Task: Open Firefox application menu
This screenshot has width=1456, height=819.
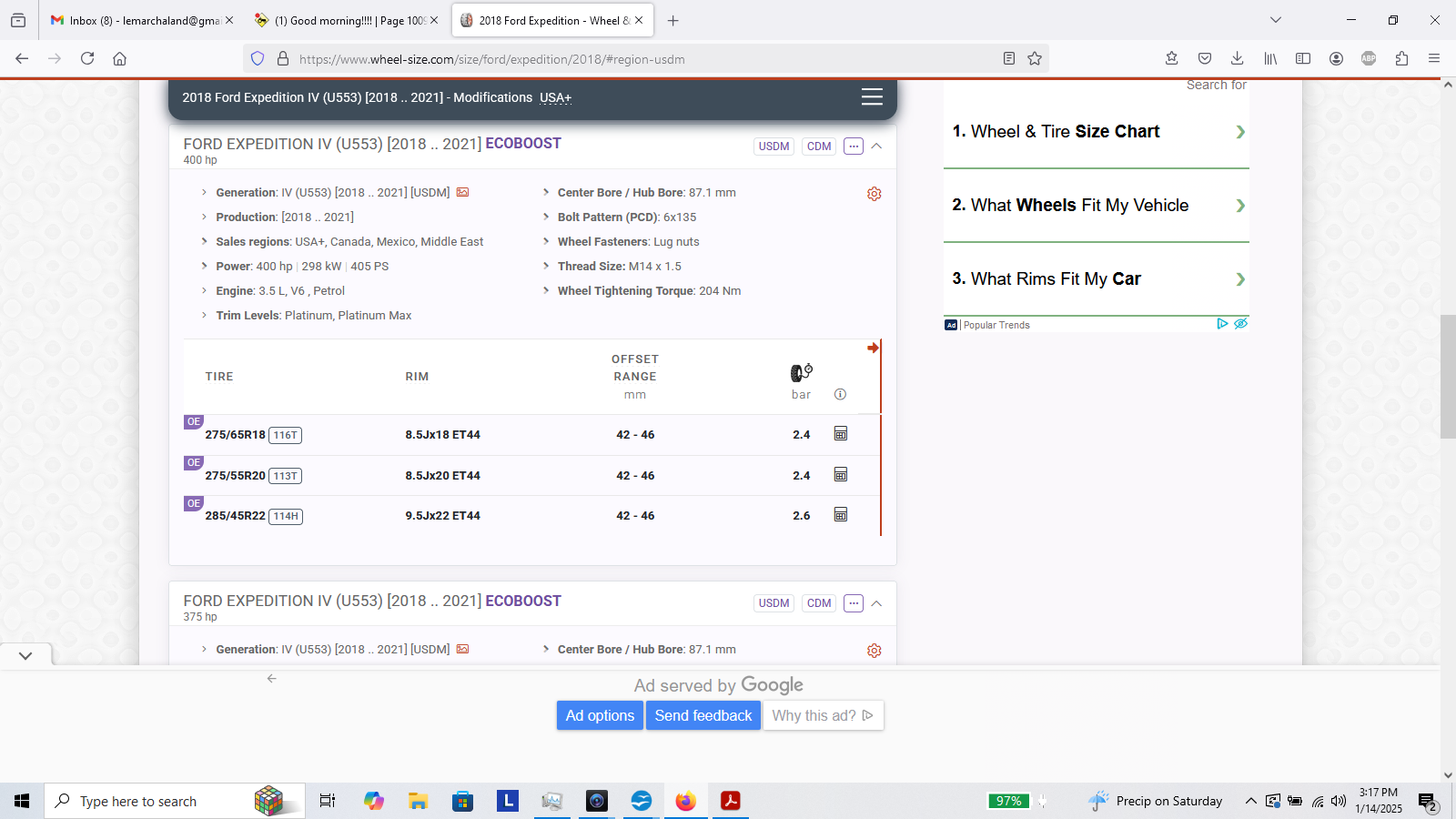Action: pos(1434,58)
